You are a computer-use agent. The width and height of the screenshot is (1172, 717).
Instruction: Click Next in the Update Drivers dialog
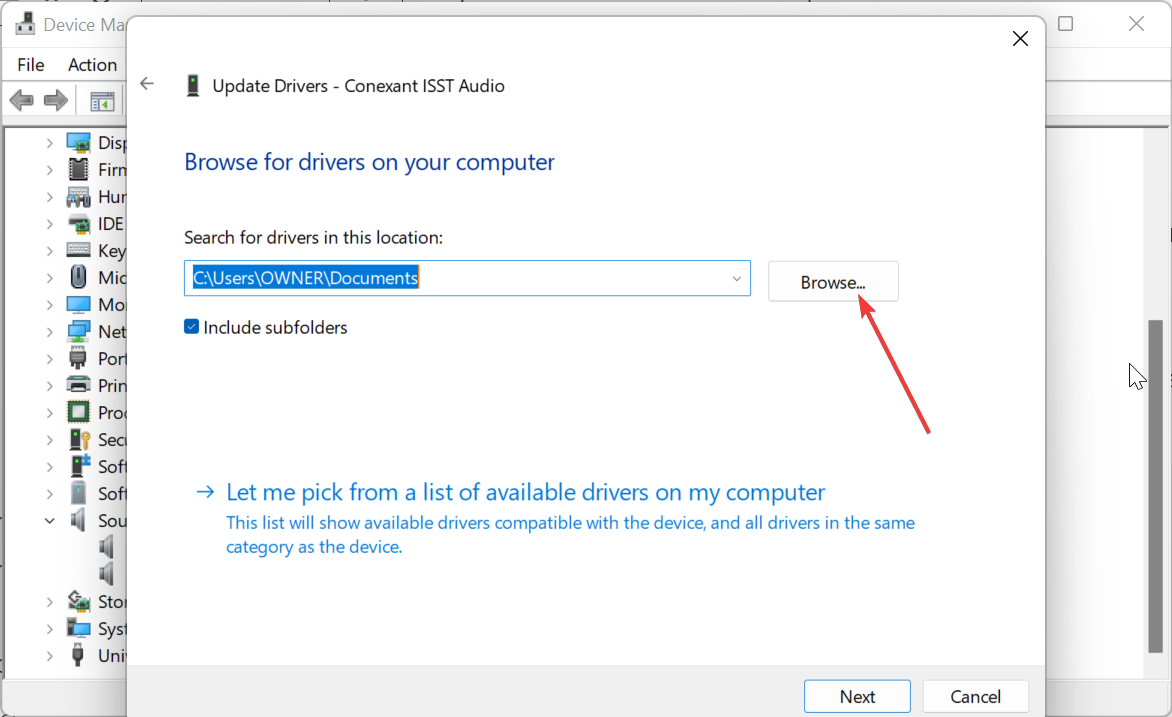pyautogui.click(x=857, y=696)
